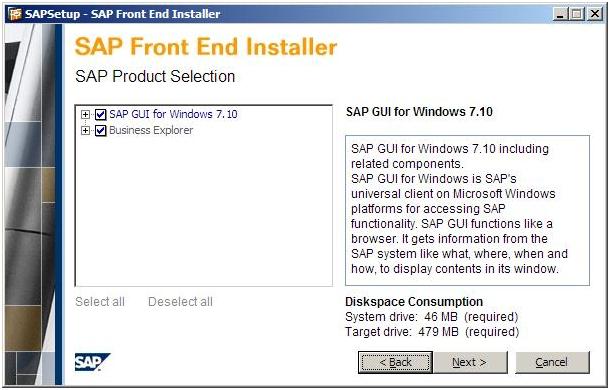Click the SAPSetup title bar application icon
This screenshot has height=390, width=610.
(x=15, y=14)
